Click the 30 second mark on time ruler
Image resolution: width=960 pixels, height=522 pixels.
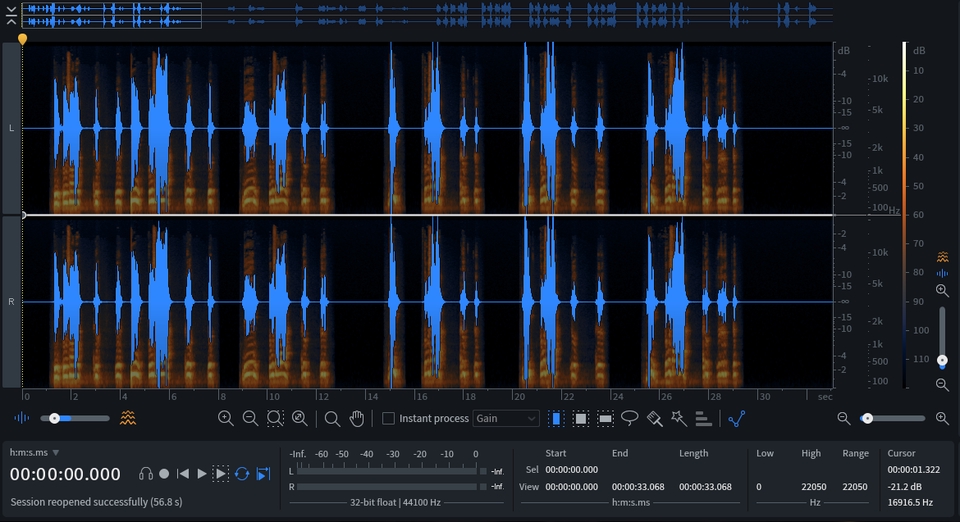[x=764, y=396]
